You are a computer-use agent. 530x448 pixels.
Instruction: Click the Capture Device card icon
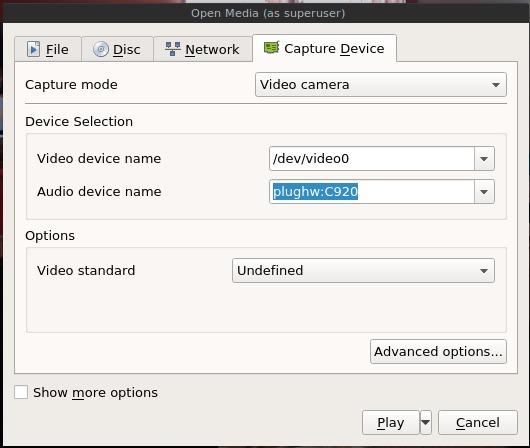(271, 48)
